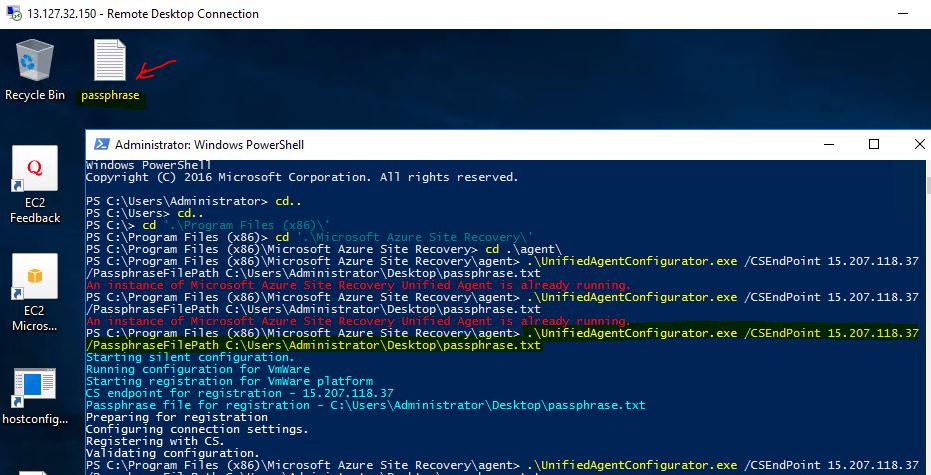
Task: Select the passphrase text file icon
Action: (x=110, y=62)
